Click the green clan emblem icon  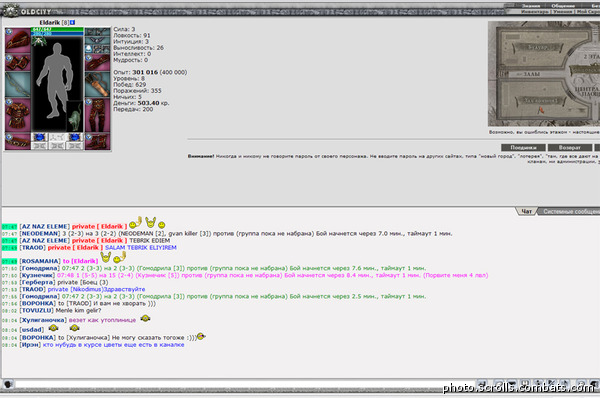click(38, 41)
